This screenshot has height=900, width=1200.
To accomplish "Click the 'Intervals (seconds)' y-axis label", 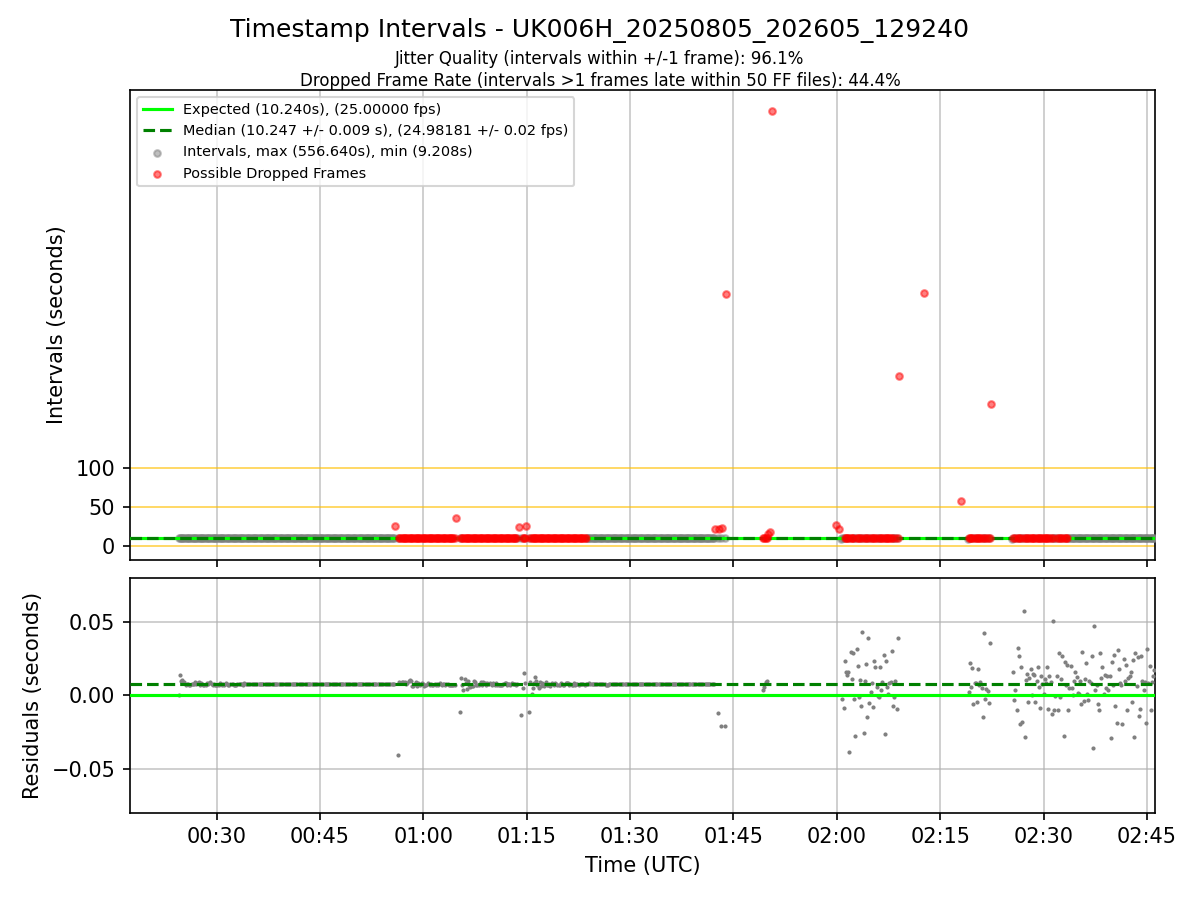I will (x=56, y=325).
